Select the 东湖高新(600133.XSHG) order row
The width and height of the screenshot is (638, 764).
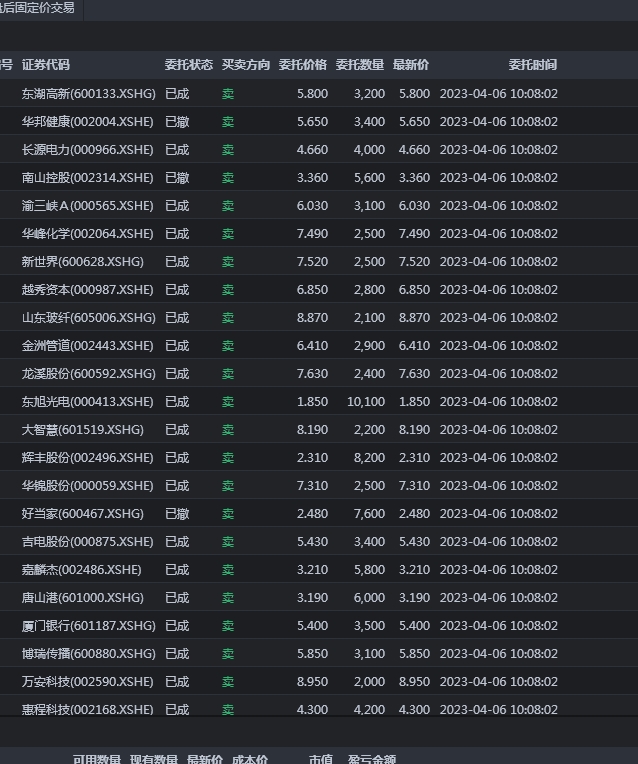[319, 94]
